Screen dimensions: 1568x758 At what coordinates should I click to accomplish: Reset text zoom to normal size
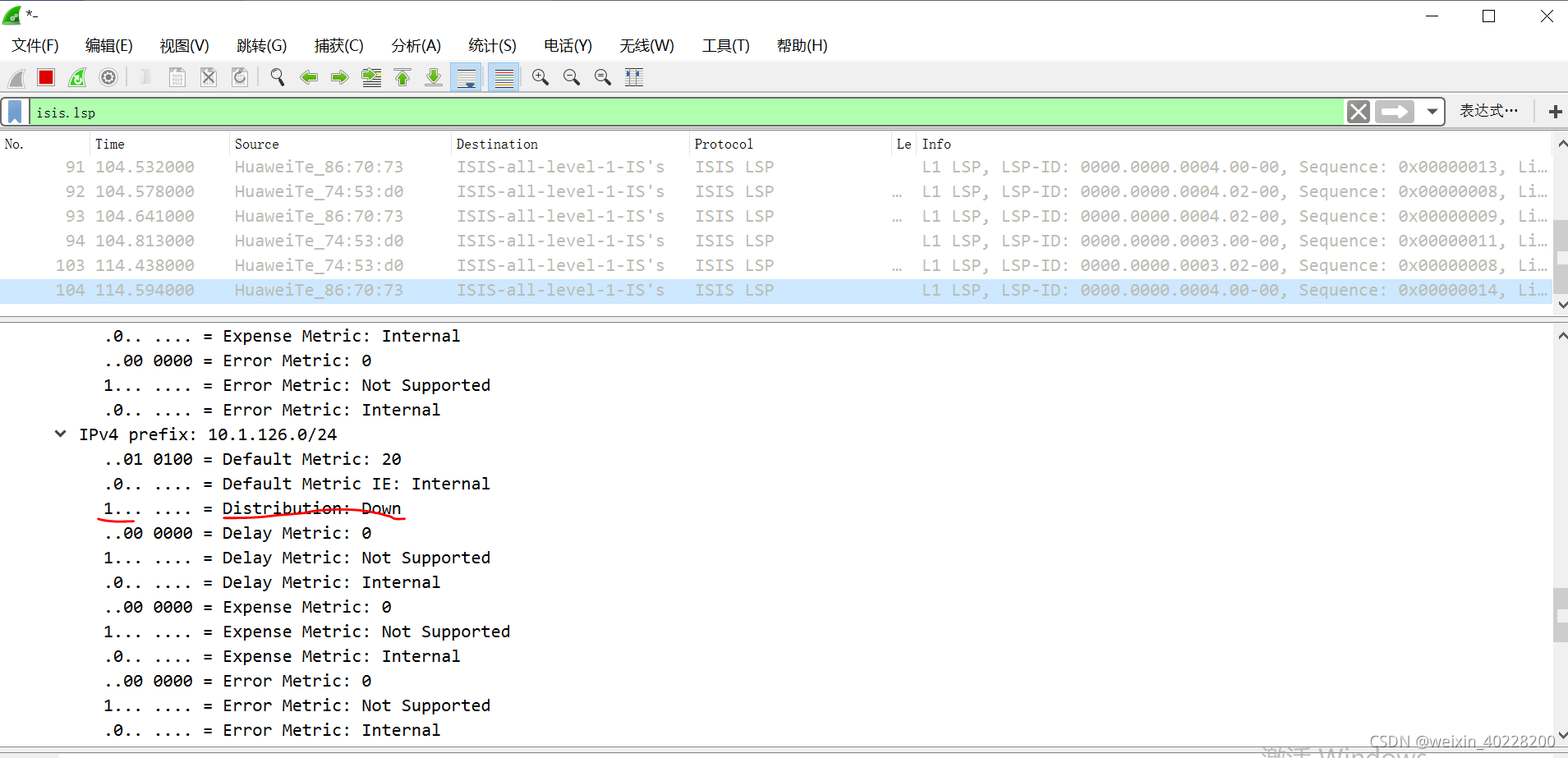tap(603, 78)
